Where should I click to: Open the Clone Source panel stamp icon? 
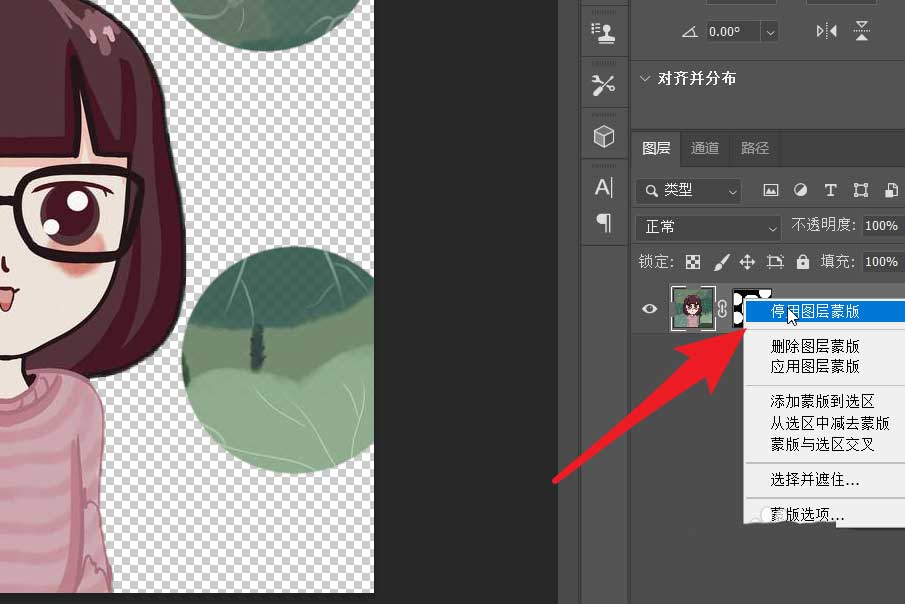tap(604, 33)
